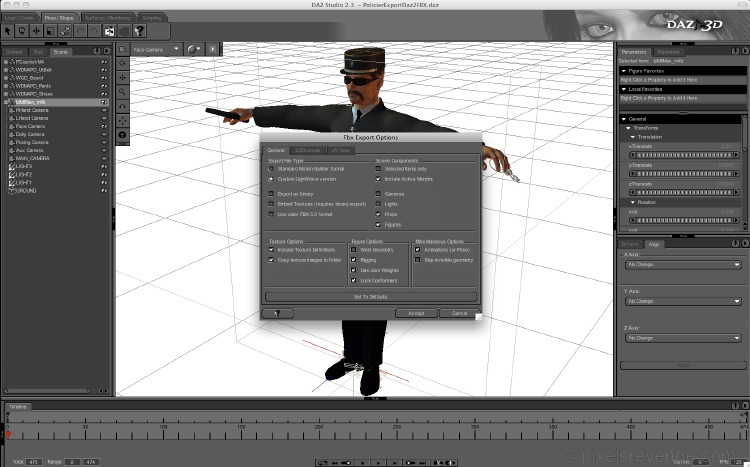The width and height of the screenshot is (750, 467).
Task: Adjust the zTranslate slider
Action: [x=684, y=192]
